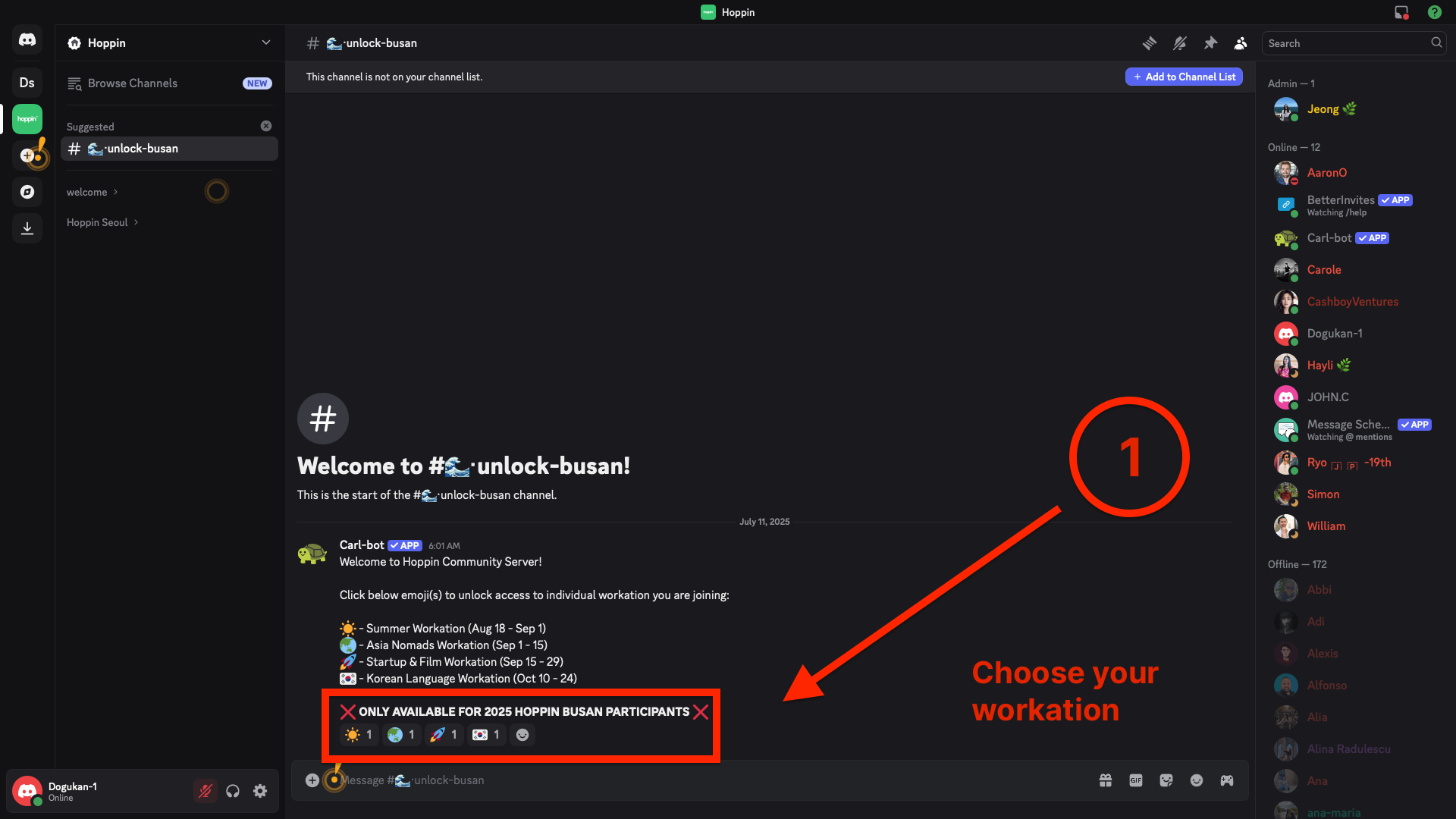The image size is (1456, 819).
Task: Toggle the rocket emoji reaction
Action: tap(444, 734)
